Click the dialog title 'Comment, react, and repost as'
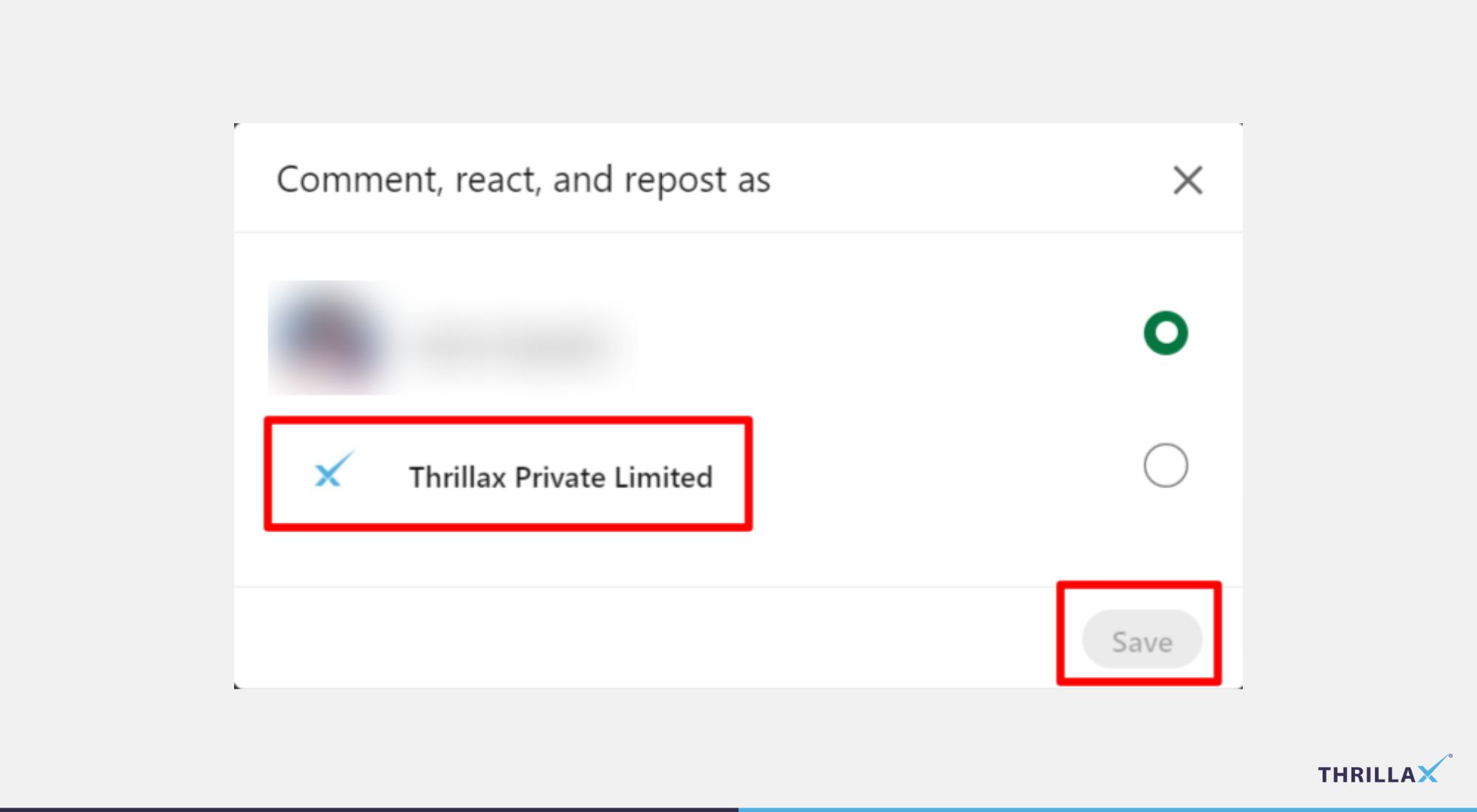Image resolution: width=1477 pixels, height=812 pixels. (523, 179)
